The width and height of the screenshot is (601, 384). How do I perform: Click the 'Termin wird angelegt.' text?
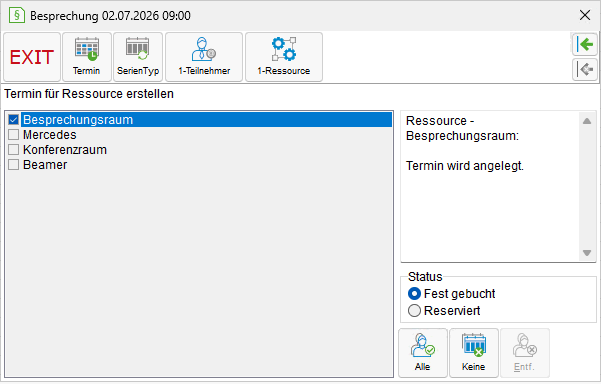(465, 166)
